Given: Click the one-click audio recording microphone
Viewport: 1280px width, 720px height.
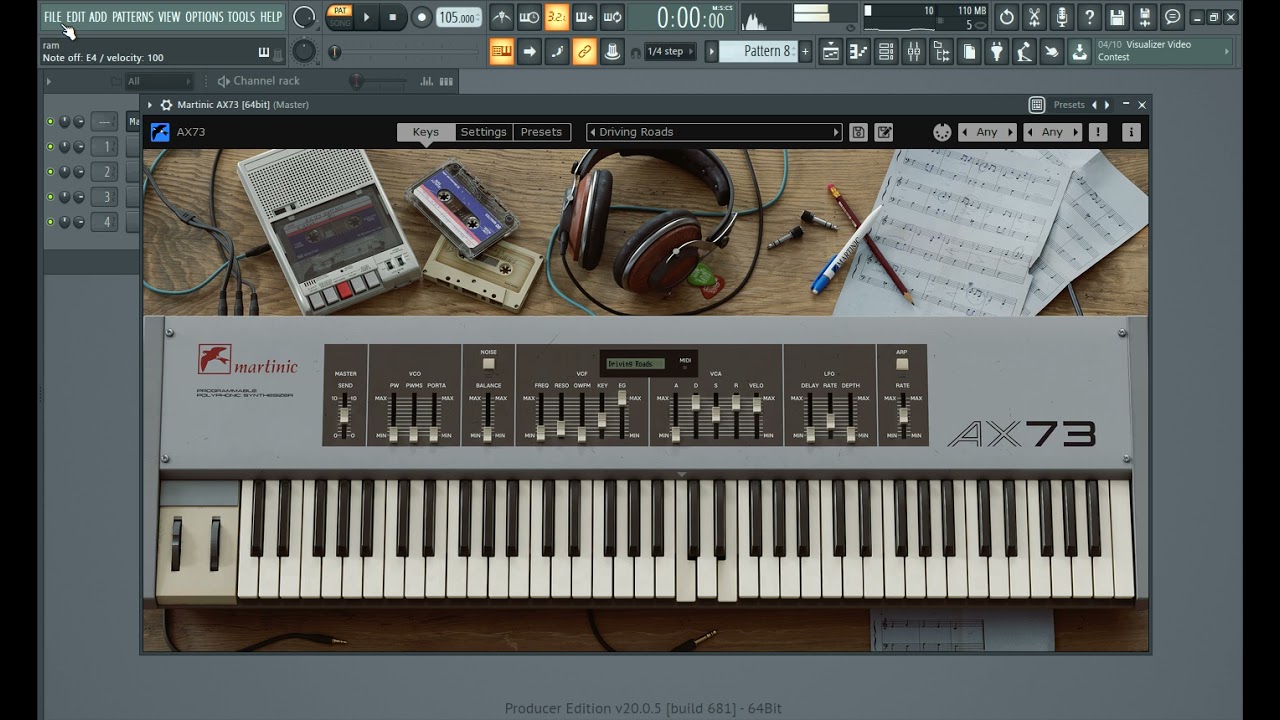Looking at the screenshot, I should [x=1062, y=17].
